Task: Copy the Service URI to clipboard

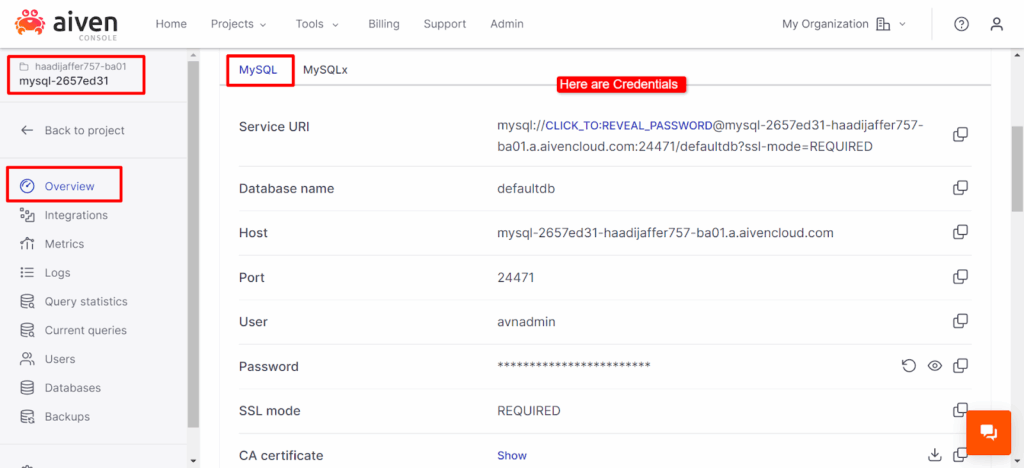Action: pos(960,135)
